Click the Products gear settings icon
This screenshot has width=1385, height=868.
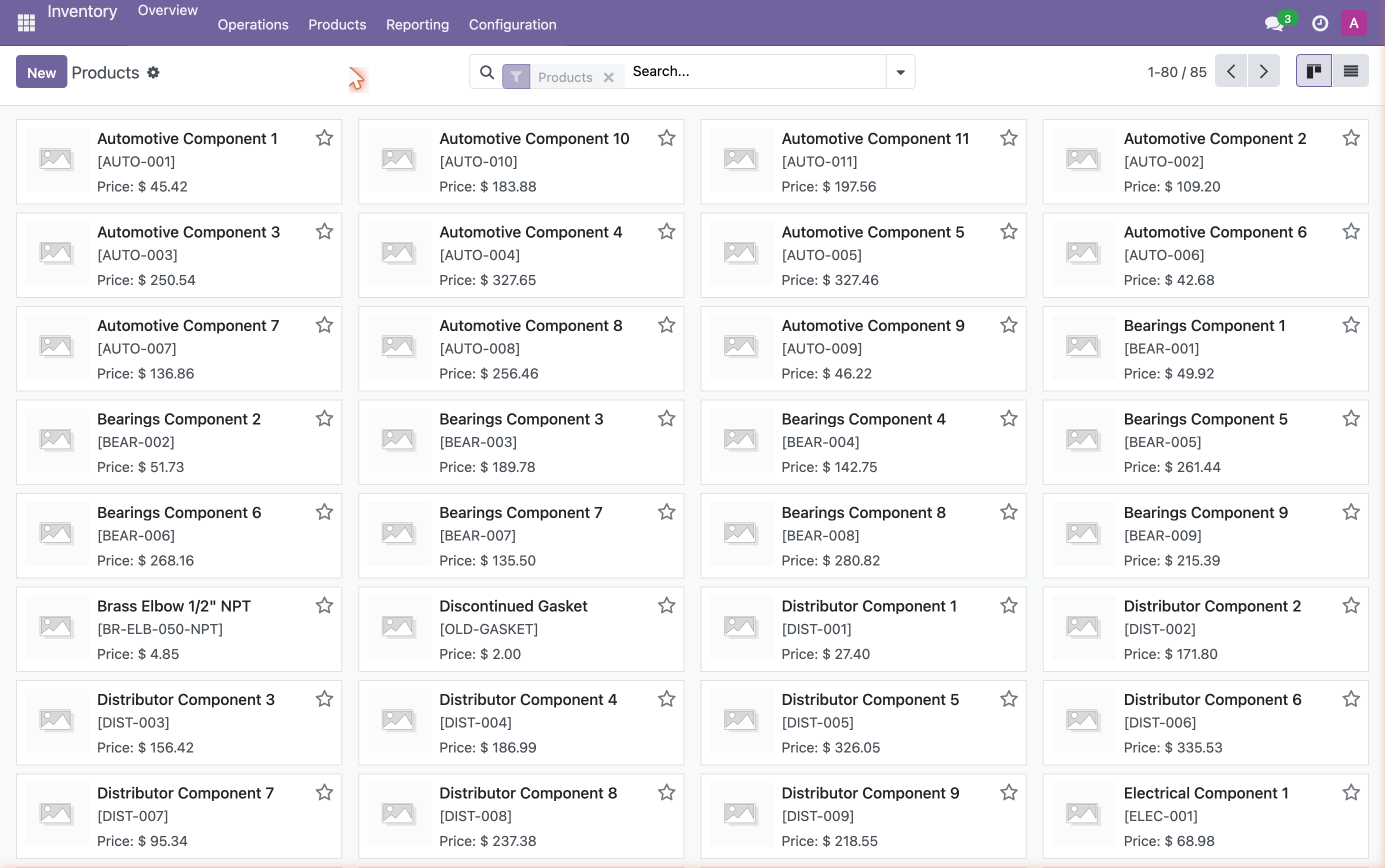click(153, 72)
